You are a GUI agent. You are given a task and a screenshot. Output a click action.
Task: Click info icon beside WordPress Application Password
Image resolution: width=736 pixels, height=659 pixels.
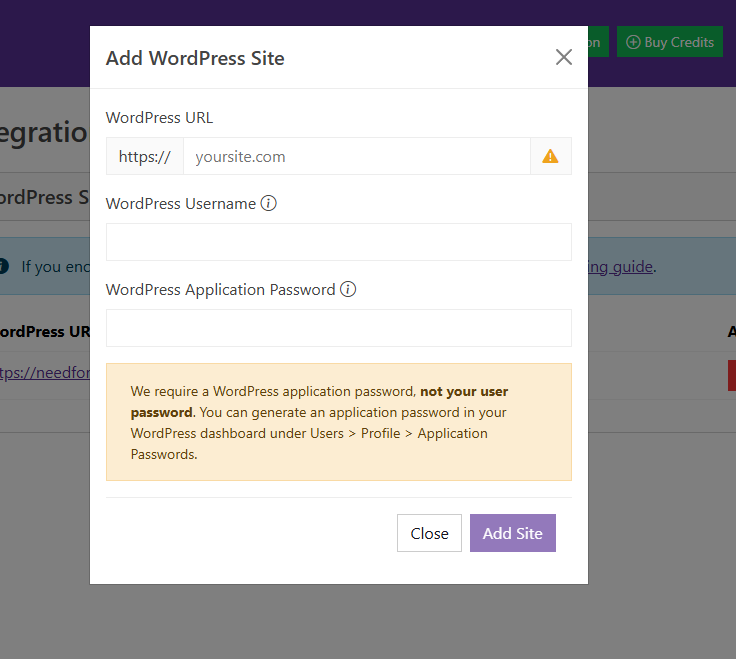tap(348, 289)
